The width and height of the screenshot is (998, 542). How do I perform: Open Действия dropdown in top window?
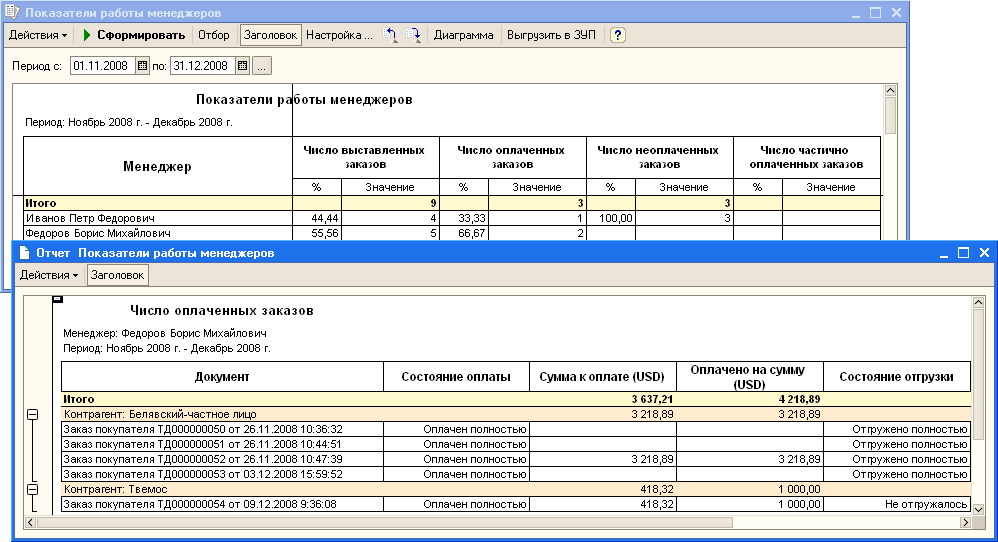click(38, 35)
